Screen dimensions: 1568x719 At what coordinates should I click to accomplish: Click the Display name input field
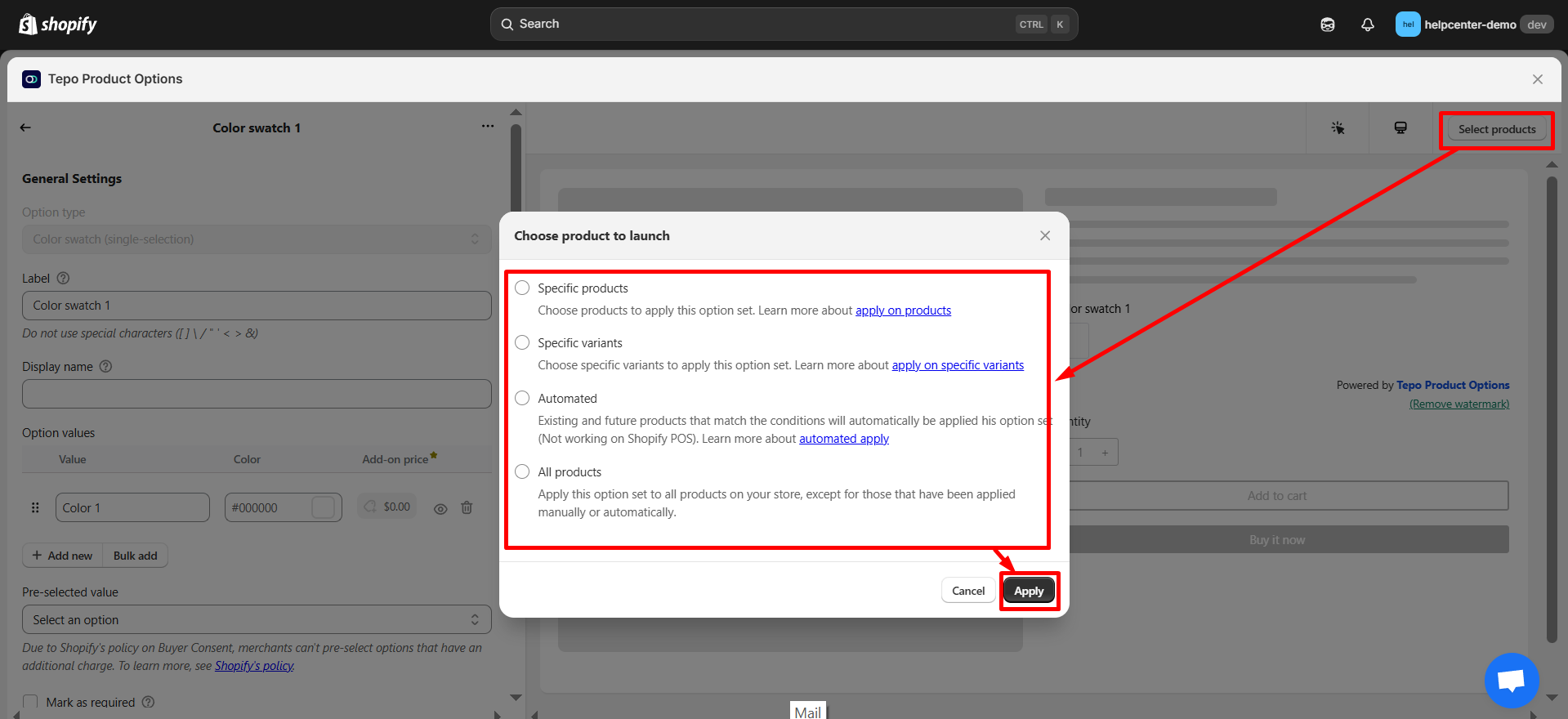257,394
